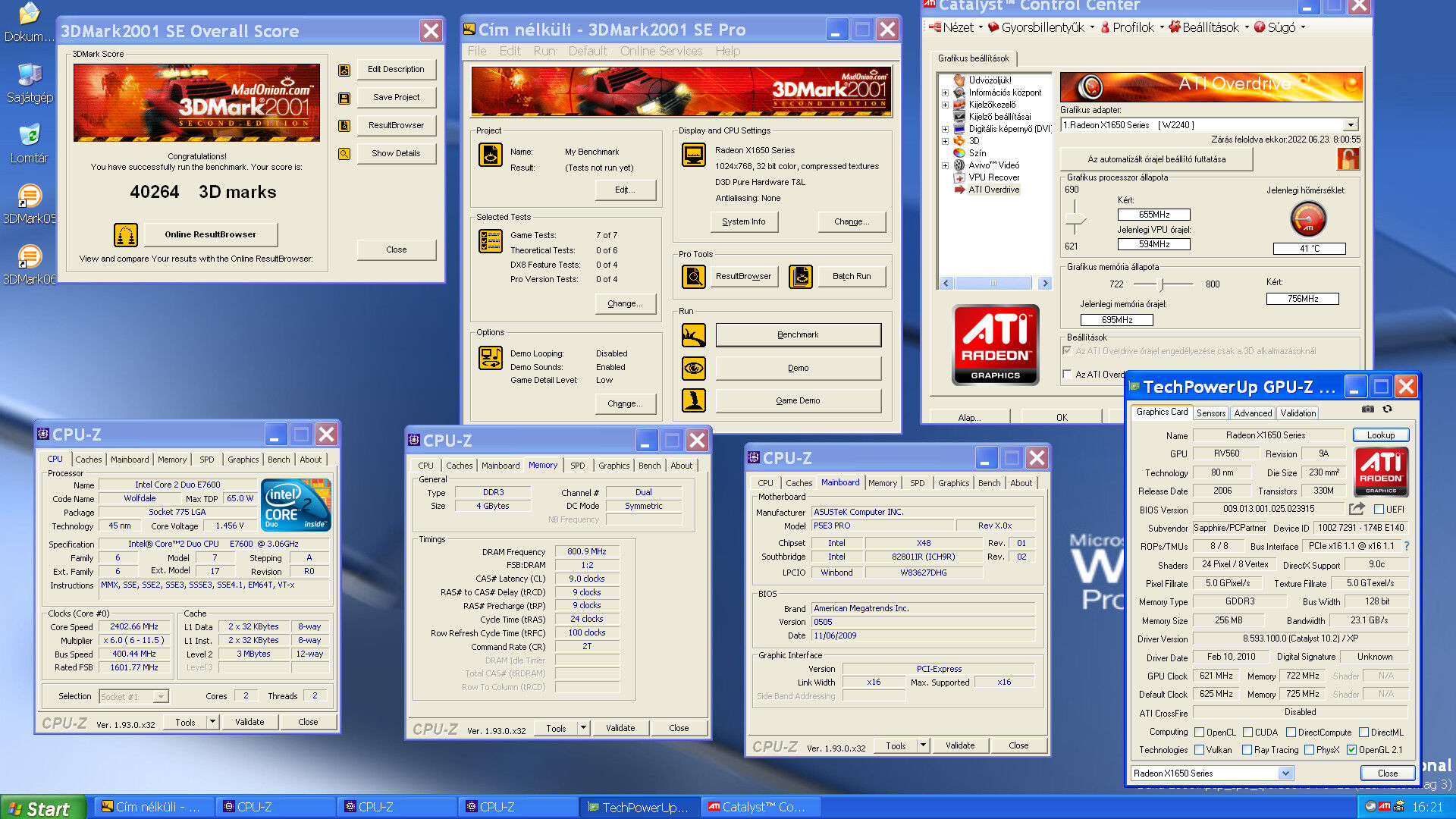Click the ATI Radeon logo in GPU-Z
The width and height of the screenshot is (1456, 819).
(x=1381, y=472)
